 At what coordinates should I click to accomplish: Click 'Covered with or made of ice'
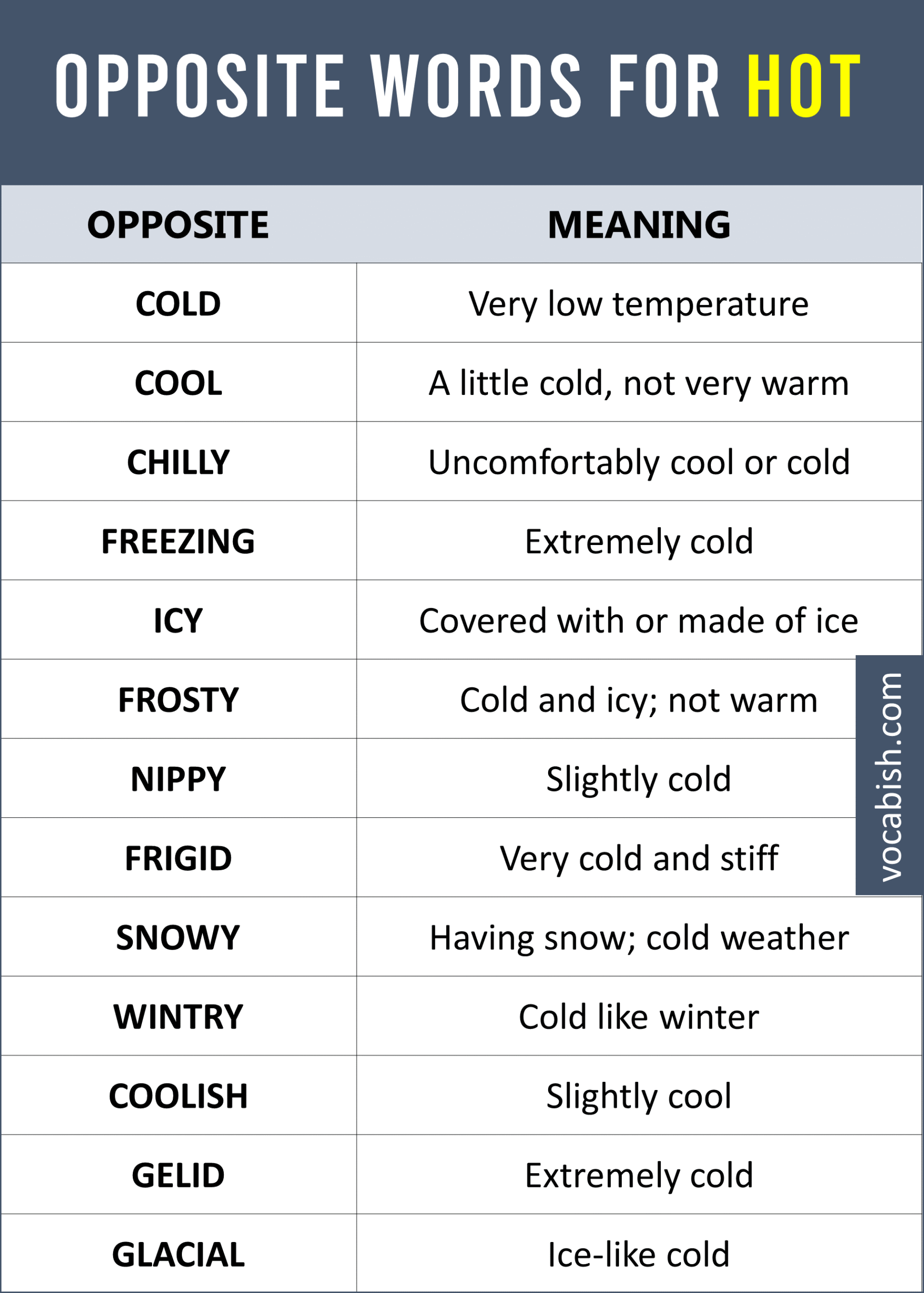point(639,620)
